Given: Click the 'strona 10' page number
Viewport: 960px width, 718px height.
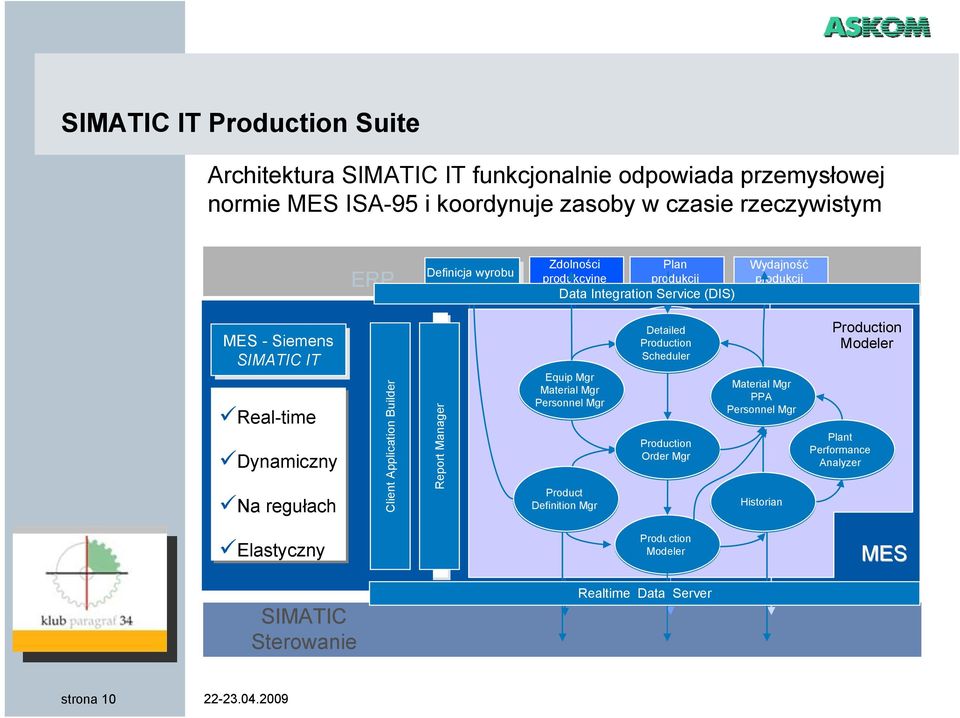Looking at the screenshot, I should click(88, 699).
